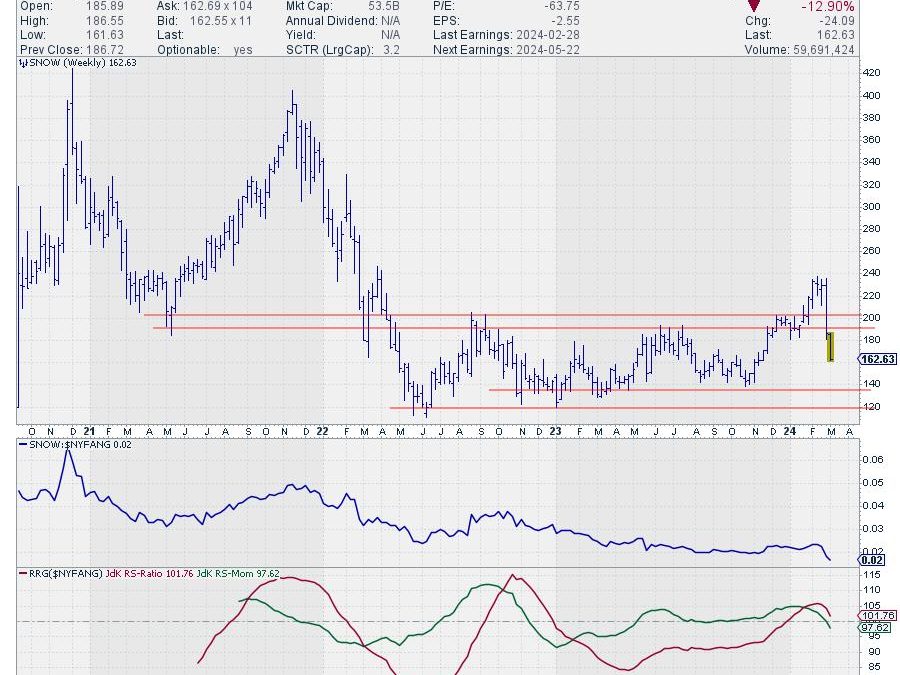This screenshot has height=675, width=900.
Task: Select the RRG($NYFANG) indicator label
Action: tap(61, 573)
